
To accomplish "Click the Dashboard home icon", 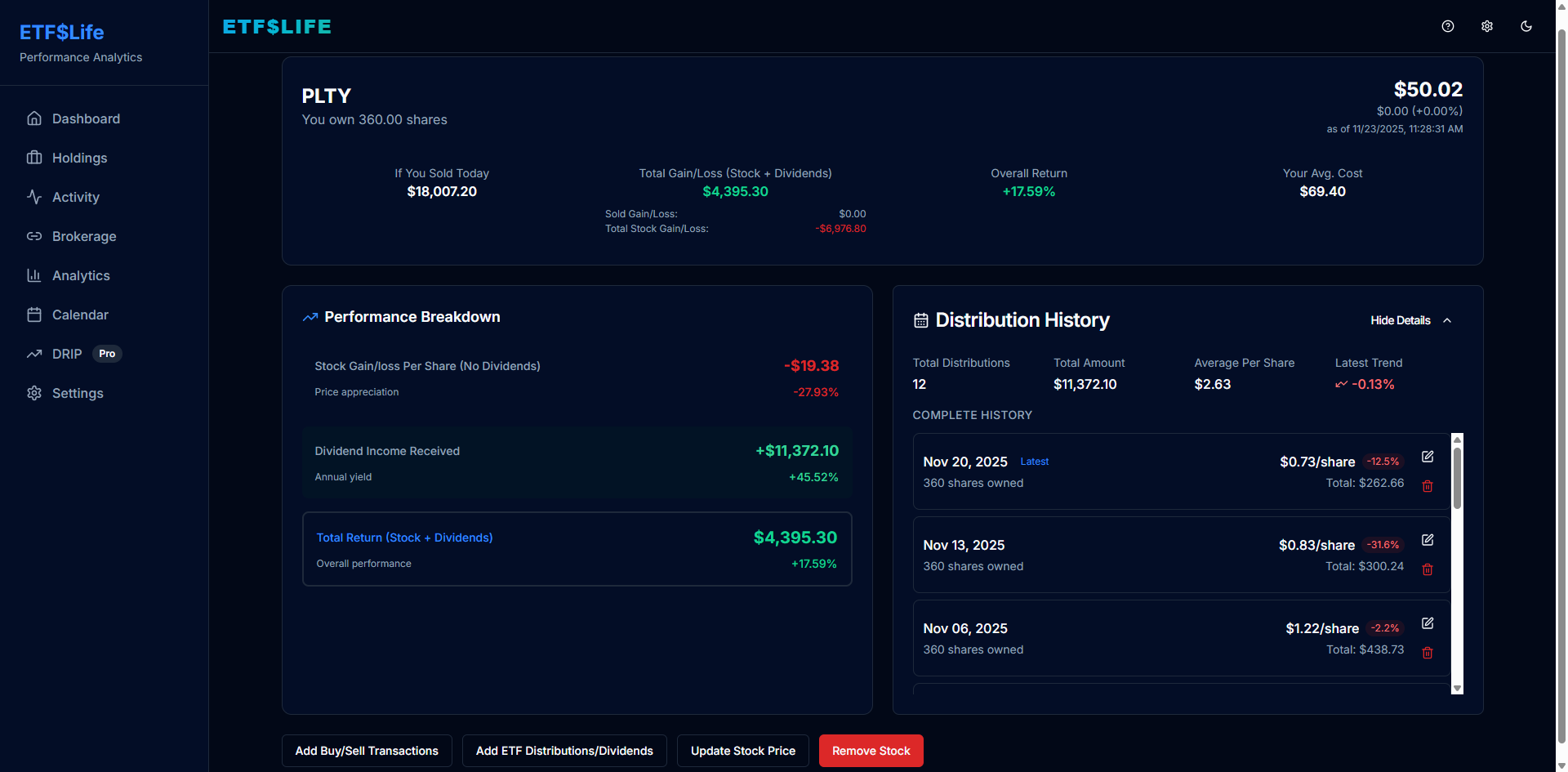I will pyautogui.click(x=34, y=118).
